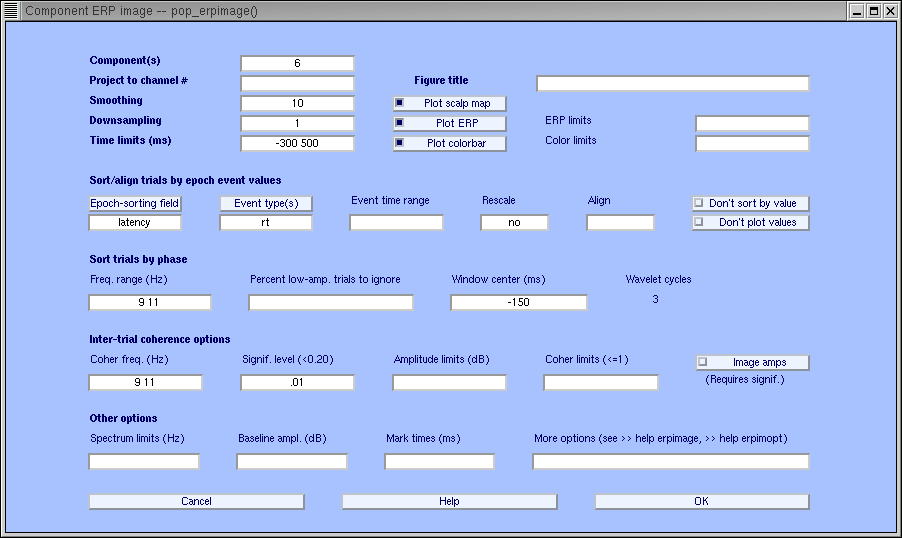The height and width of the screenshot is (538, 902).
Task: Open the window menu icon in title bar
Action: (11, 10)
